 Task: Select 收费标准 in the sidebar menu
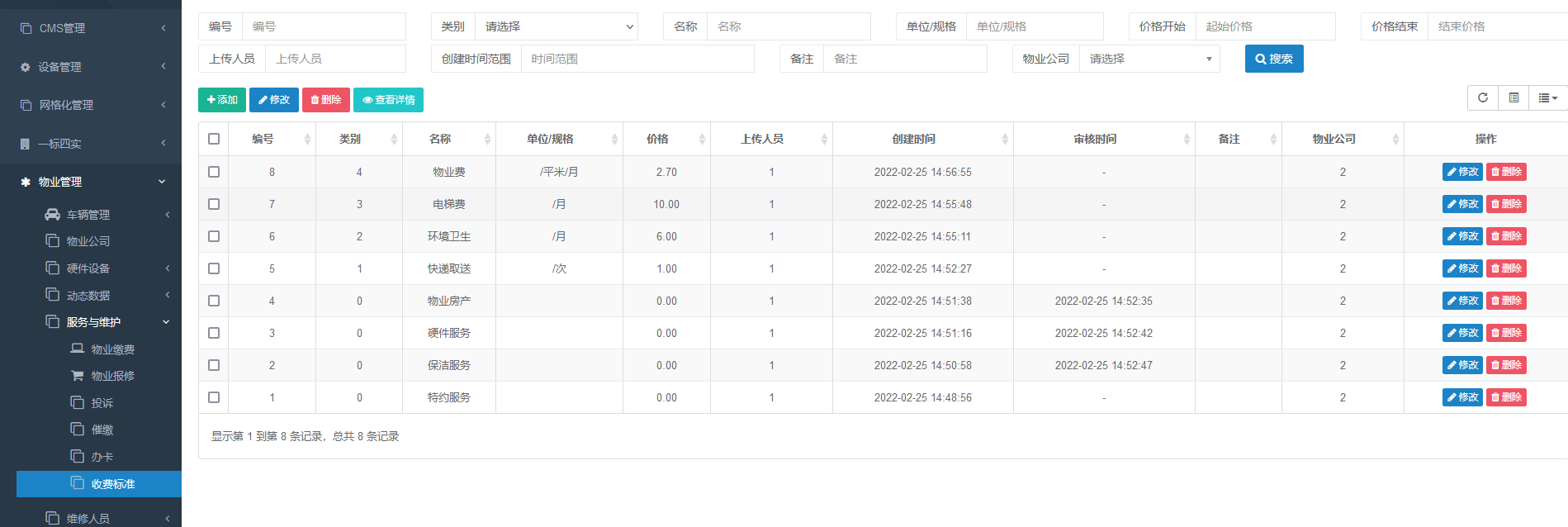[112, 484]
